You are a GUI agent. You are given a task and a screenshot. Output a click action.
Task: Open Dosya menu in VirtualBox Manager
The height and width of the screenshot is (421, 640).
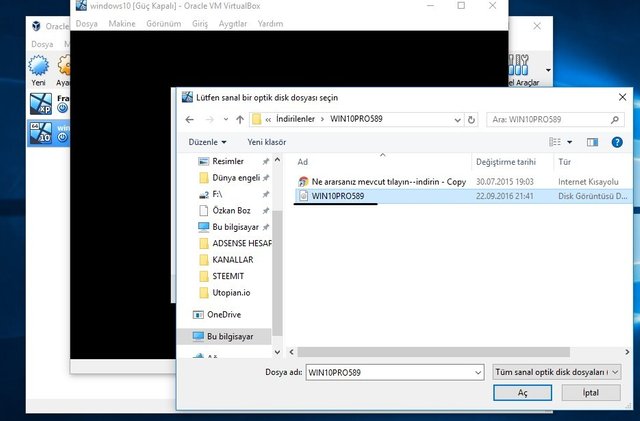point(42,44)
